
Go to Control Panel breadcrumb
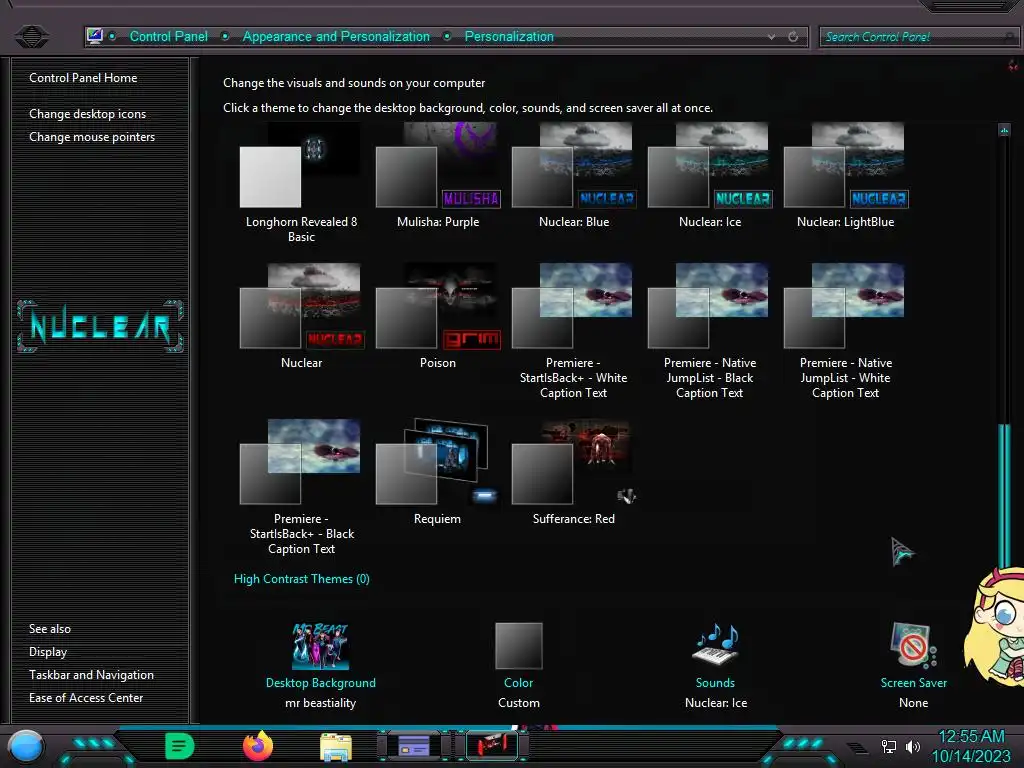pyautogui.click(x=168, y=37)
